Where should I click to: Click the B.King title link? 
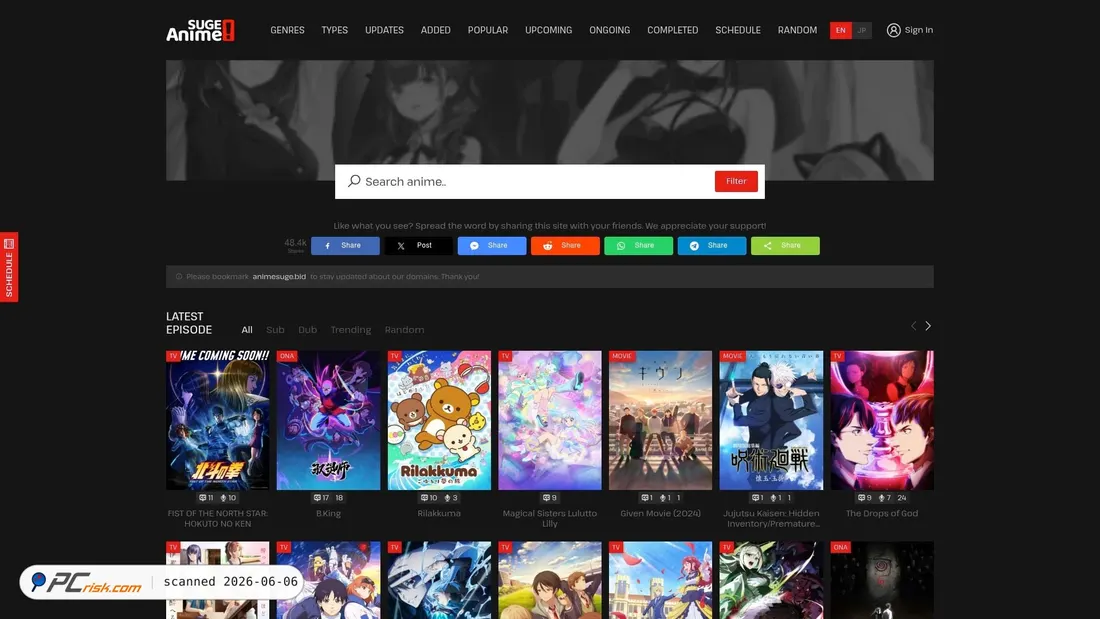(328, 514)
